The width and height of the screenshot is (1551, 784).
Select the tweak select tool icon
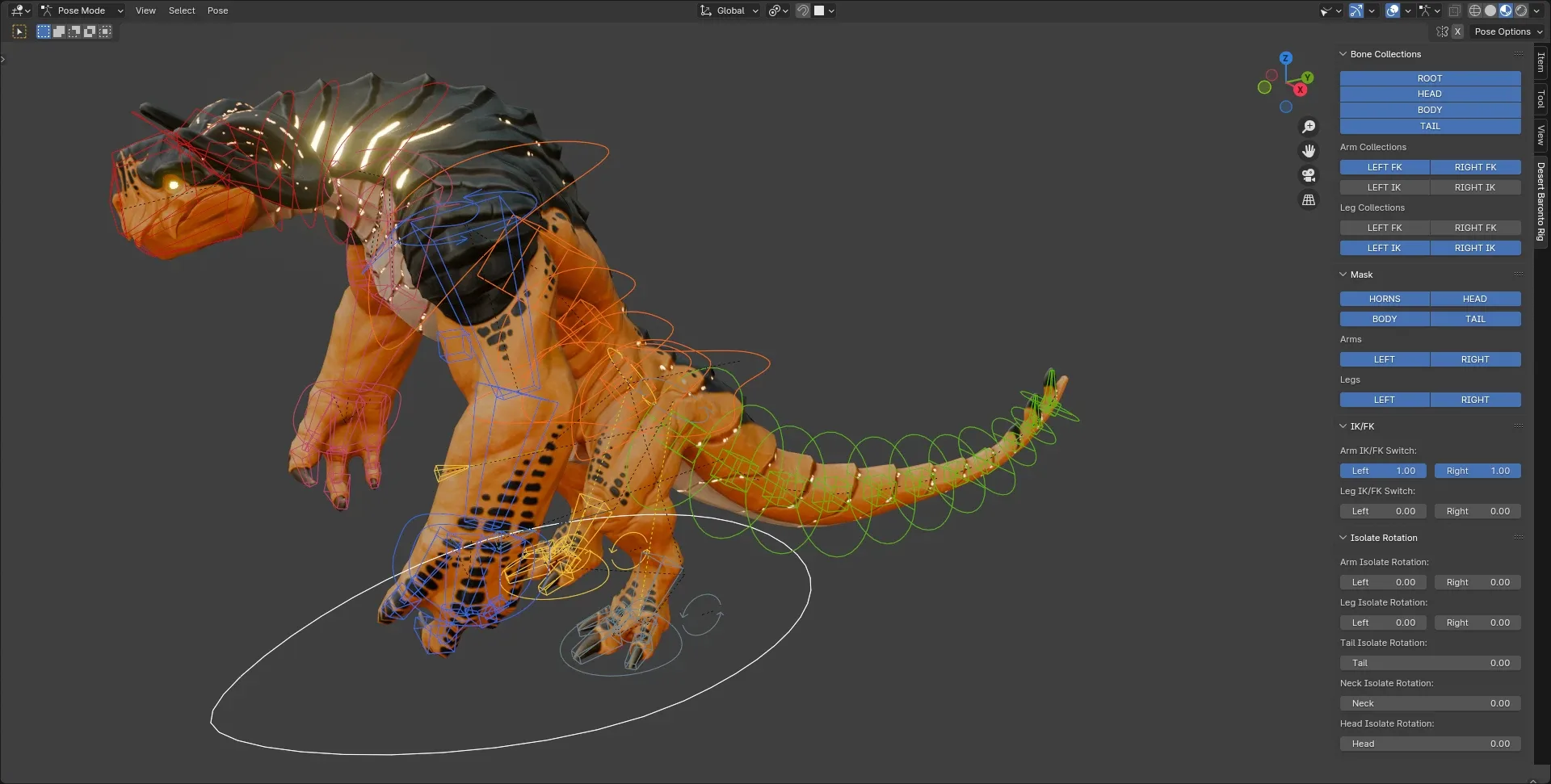[x=19, y=31]
